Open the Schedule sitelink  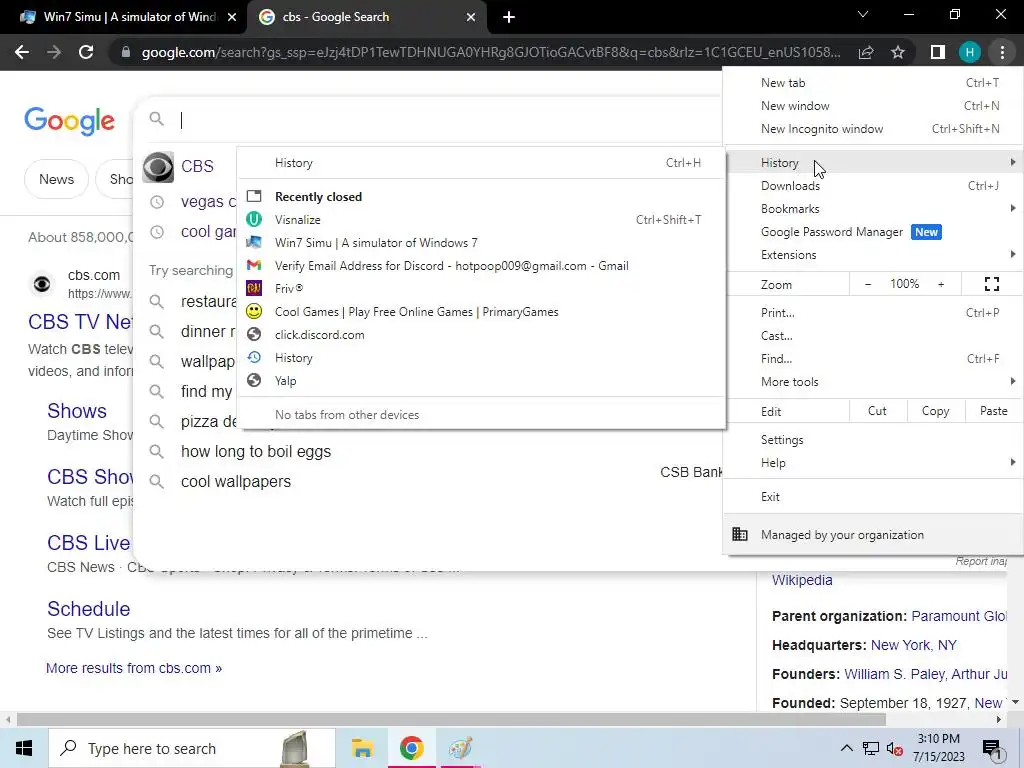[x=89, y=609]
